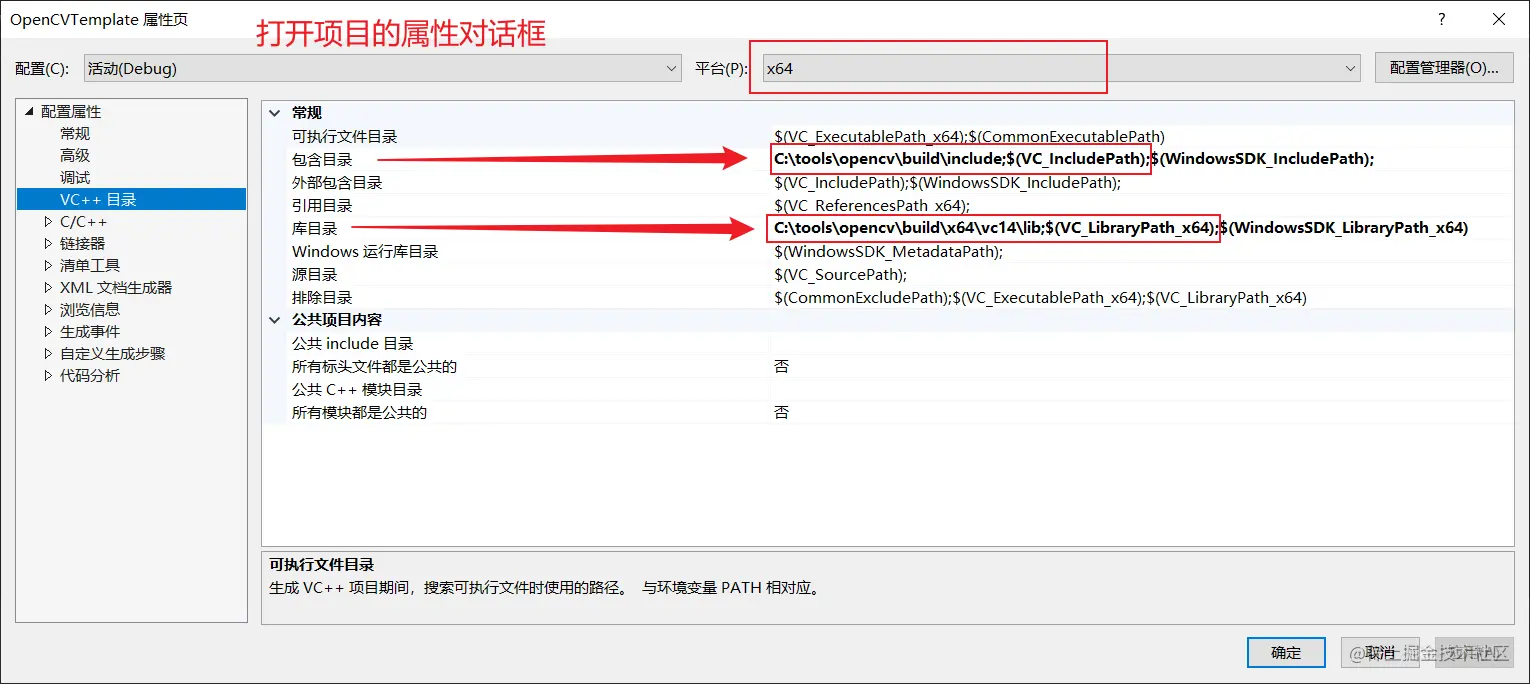Select the 所有标头文件都是公共的 property row

pos(888,366)
